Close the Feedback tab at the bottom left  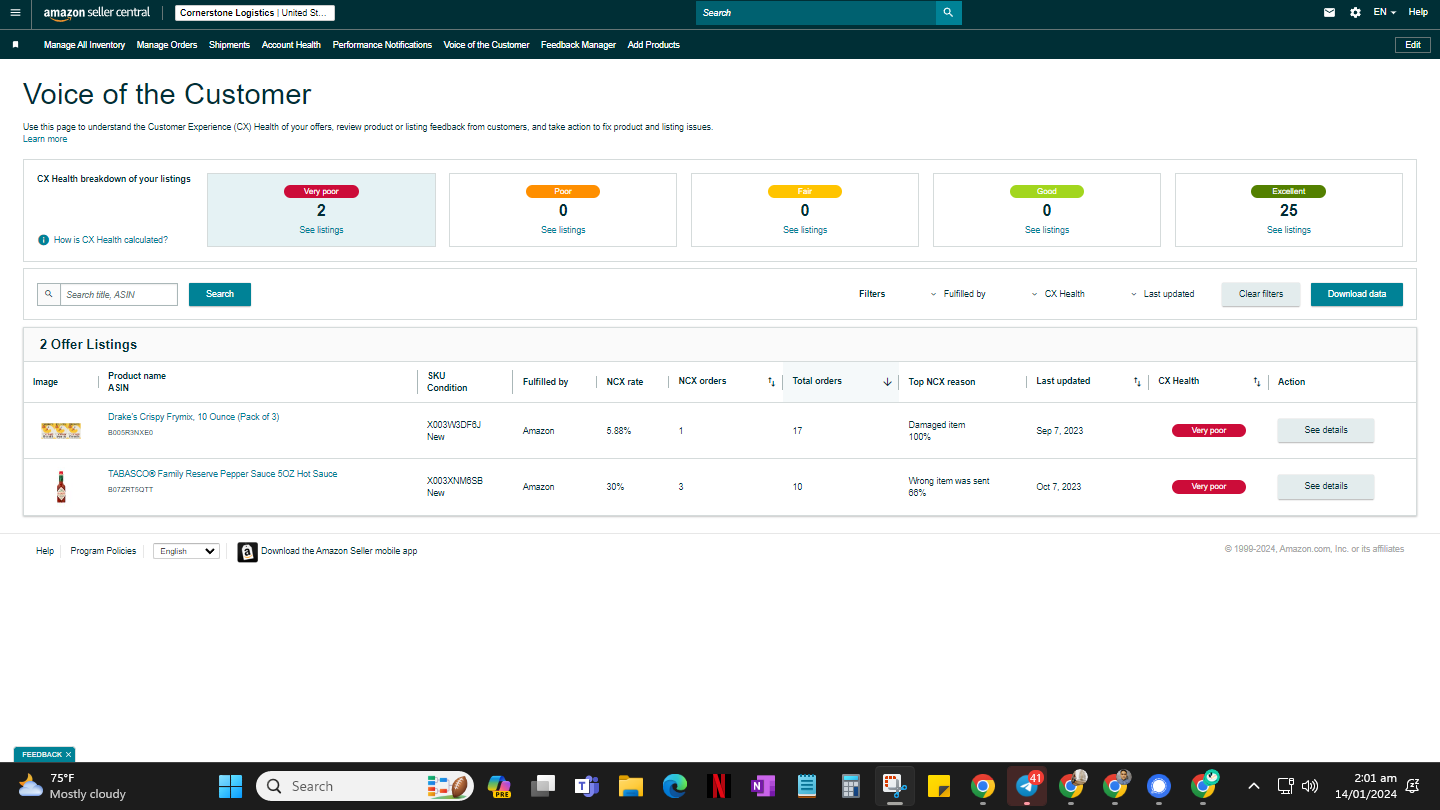(68, 755)
